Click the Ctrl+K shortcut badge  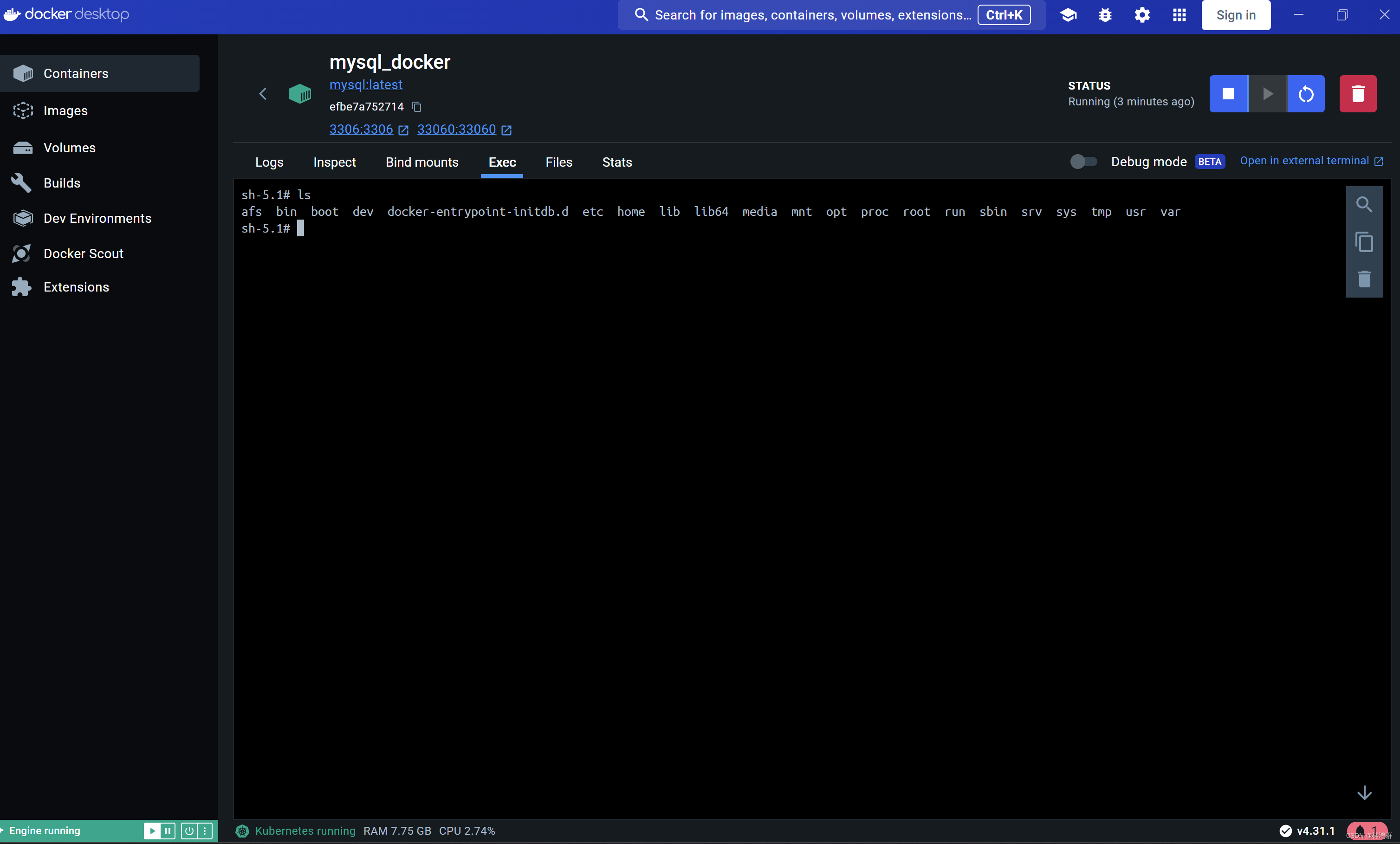[1004, 15]
